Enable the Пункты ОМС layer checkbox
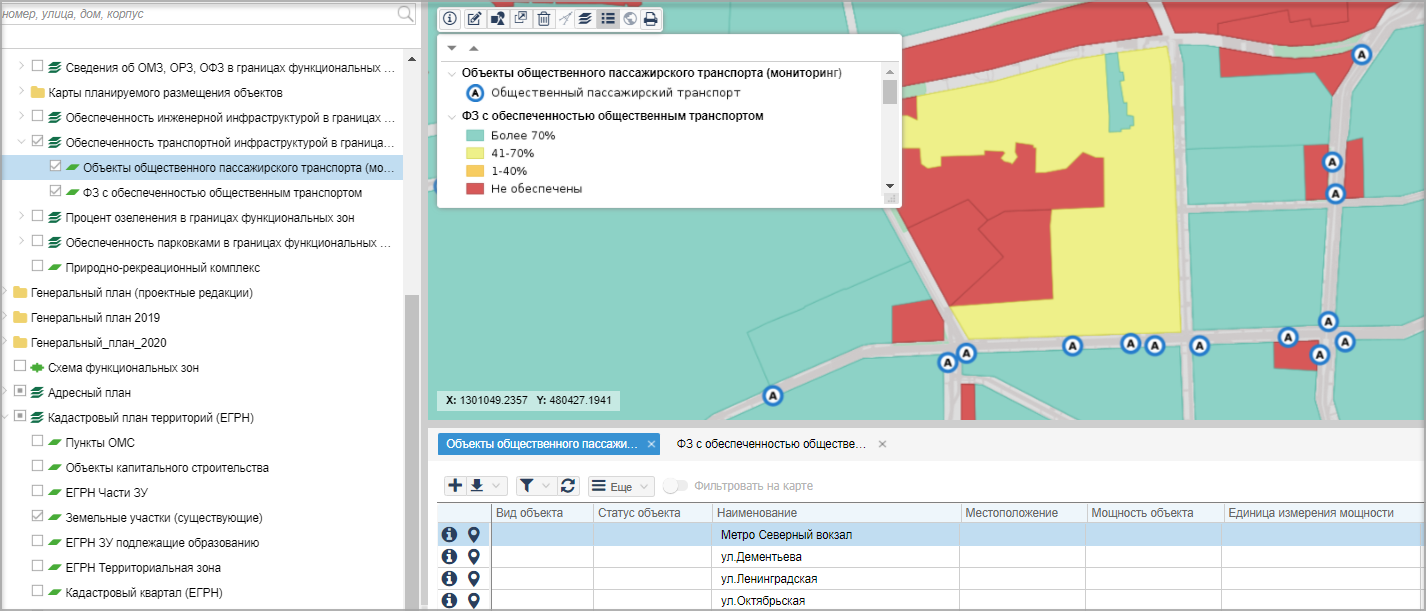The image size is (1426, 611). pyautogui.click(x=38, y=442)
